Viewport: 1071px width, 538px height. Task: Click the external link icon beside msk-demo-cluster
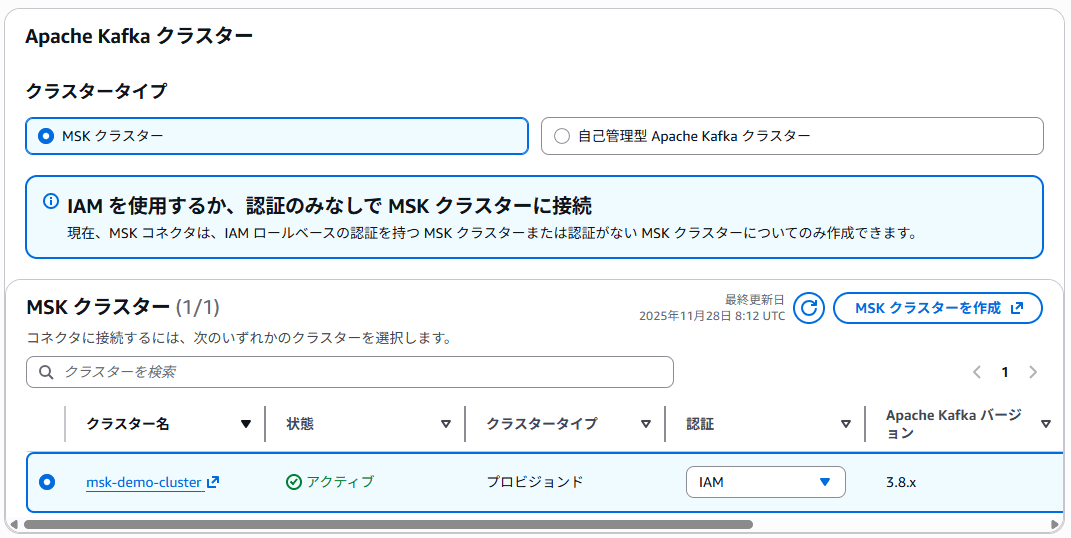(213, 482)
